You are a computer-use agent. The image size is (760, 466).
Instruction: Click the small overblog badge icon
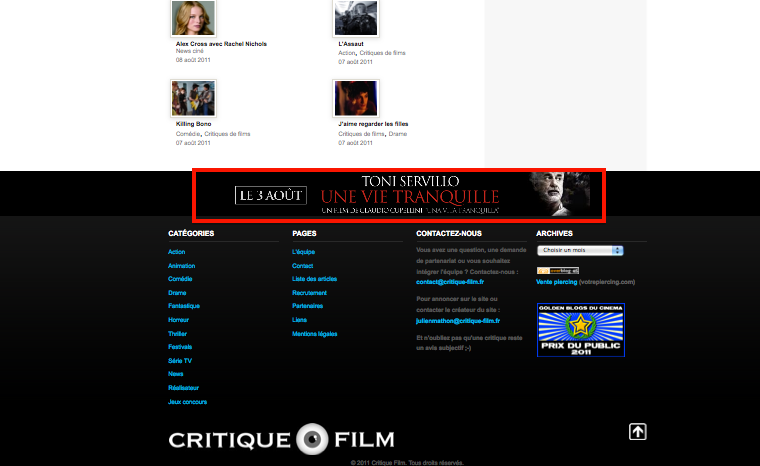pyautogui.click(x=557, y=271)
